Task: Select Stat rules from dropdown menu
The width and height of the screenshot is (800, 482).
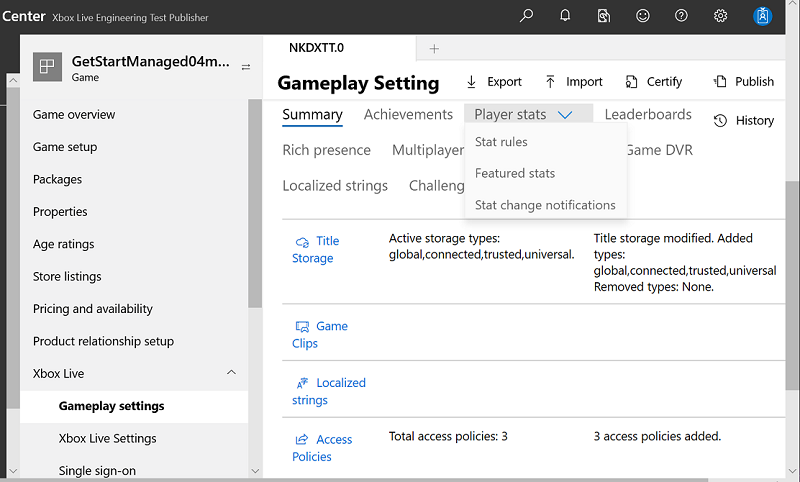Action: click(501, 142)
